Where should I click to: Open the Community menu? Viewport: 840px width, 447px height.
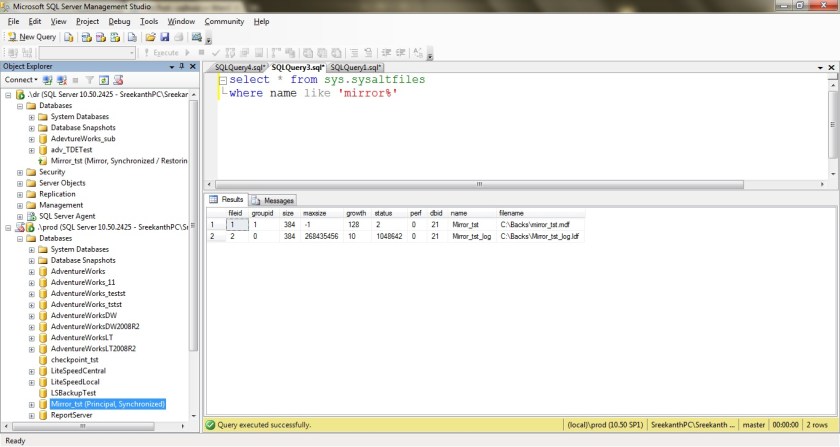pyautogui.click(x=224, y=21)
